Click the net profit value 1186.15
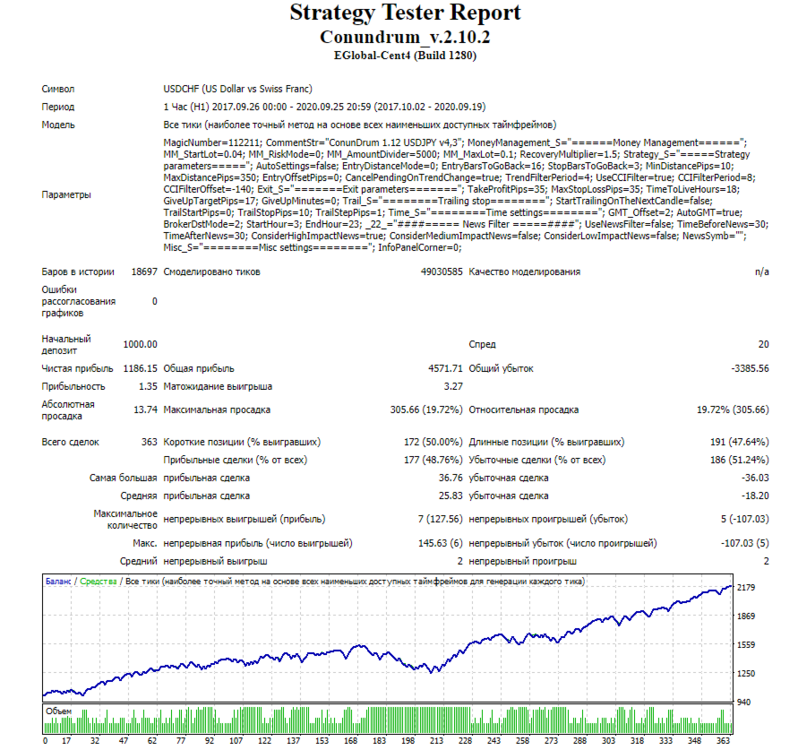The image size is (798, 750). [140, 368]
